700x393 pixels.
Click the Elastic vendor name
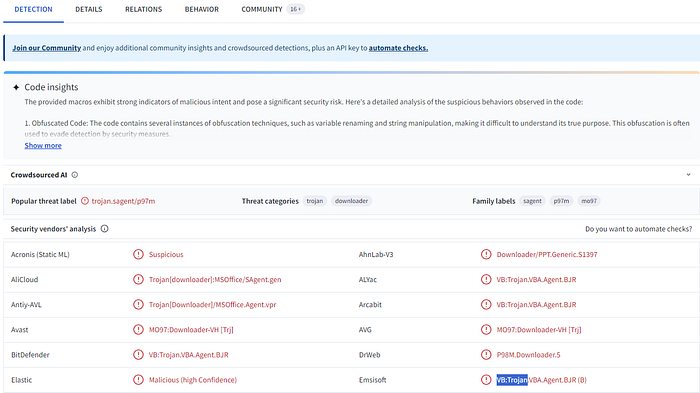[x=21, y=380]
